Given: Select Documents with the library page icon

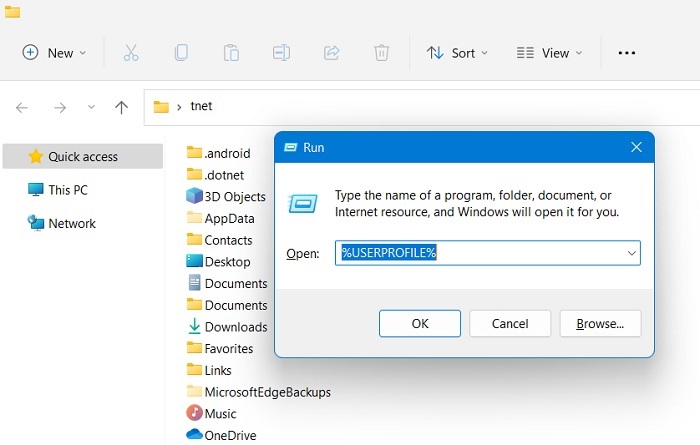Looking at the screenshot, I should tap(227, 283).
